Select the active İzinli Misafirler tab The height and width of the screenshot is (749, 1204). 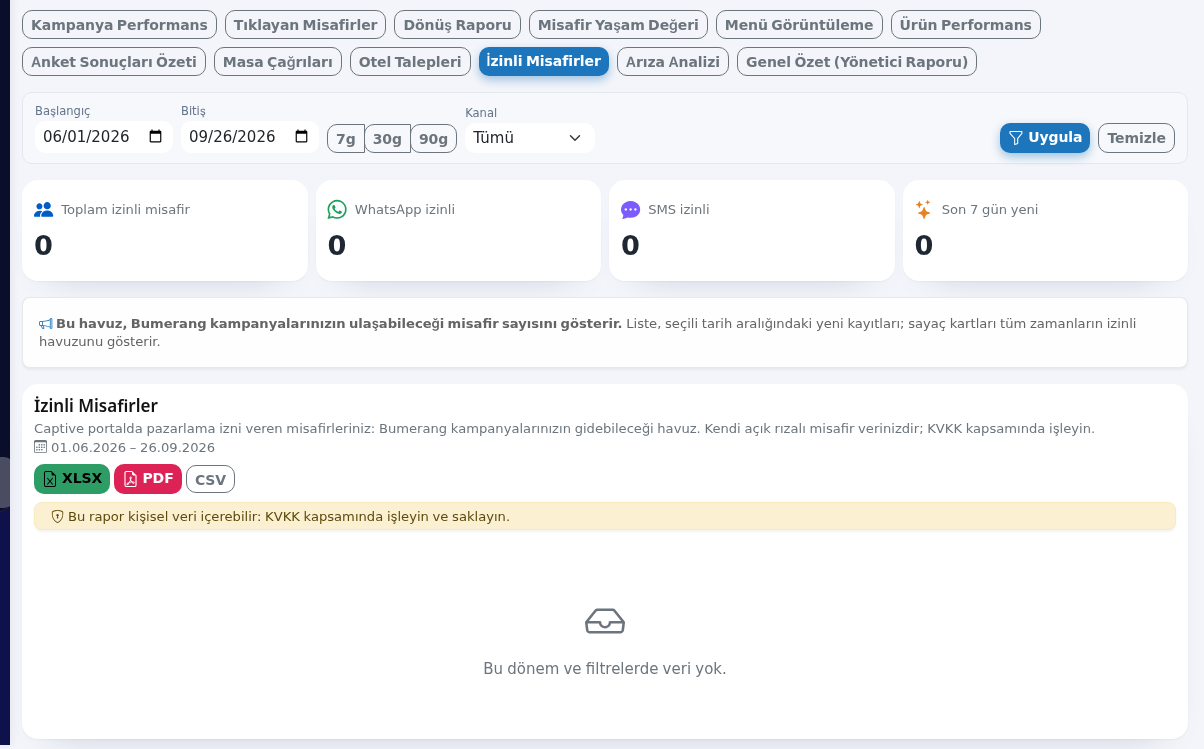(x=544, y=61)
